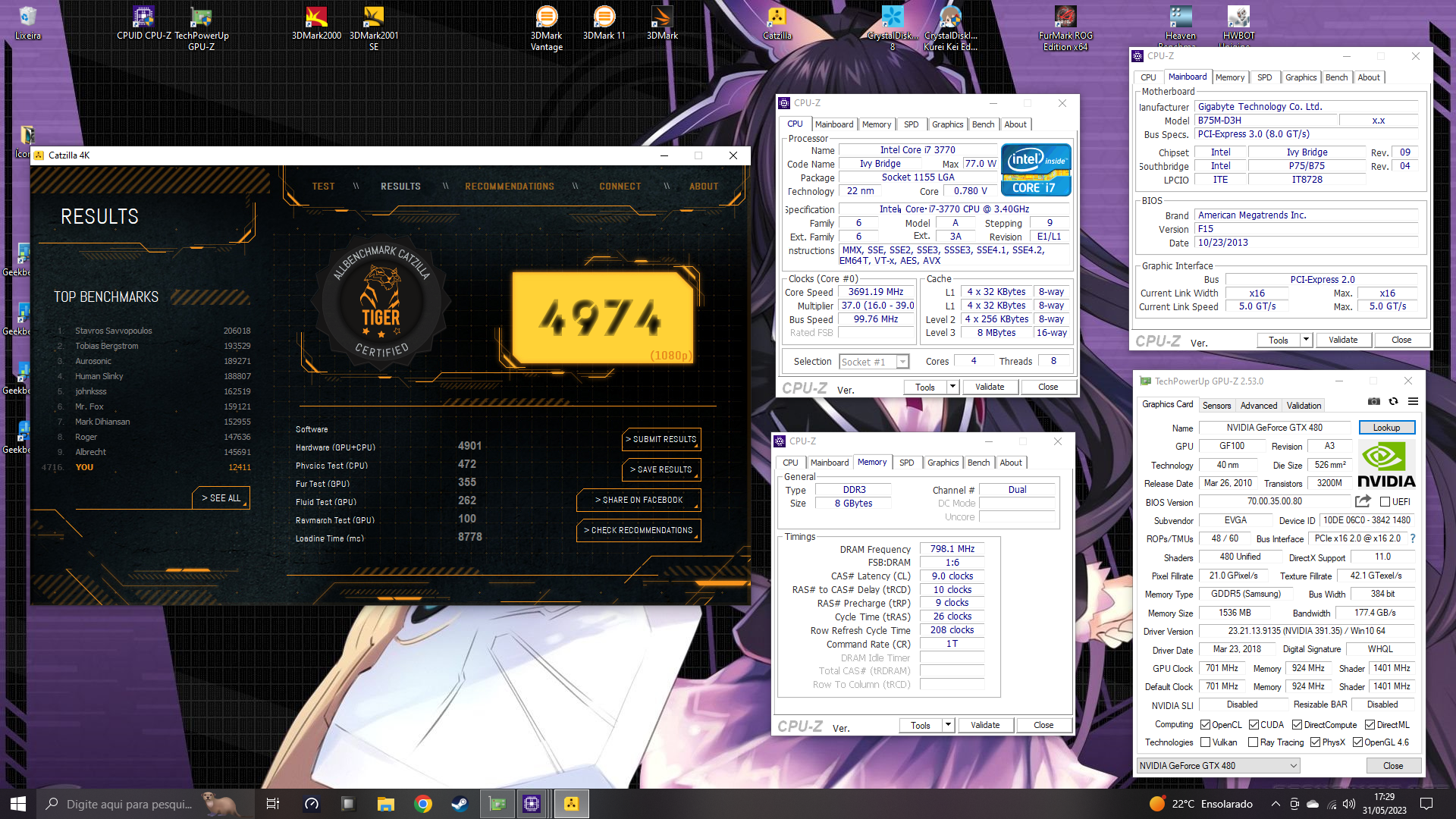Switch to Advanced tab in GPU-Z
Screen dimensions: 1456x819
(x=1259, y=406)
